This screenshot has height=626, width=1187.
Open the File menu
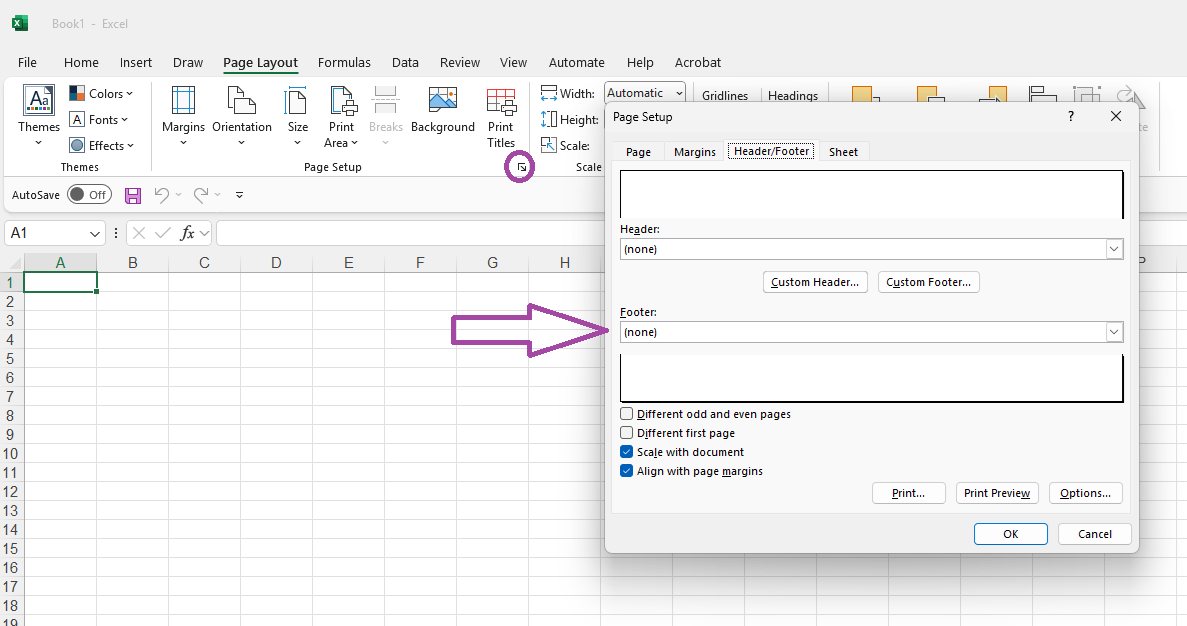[27, 62]
